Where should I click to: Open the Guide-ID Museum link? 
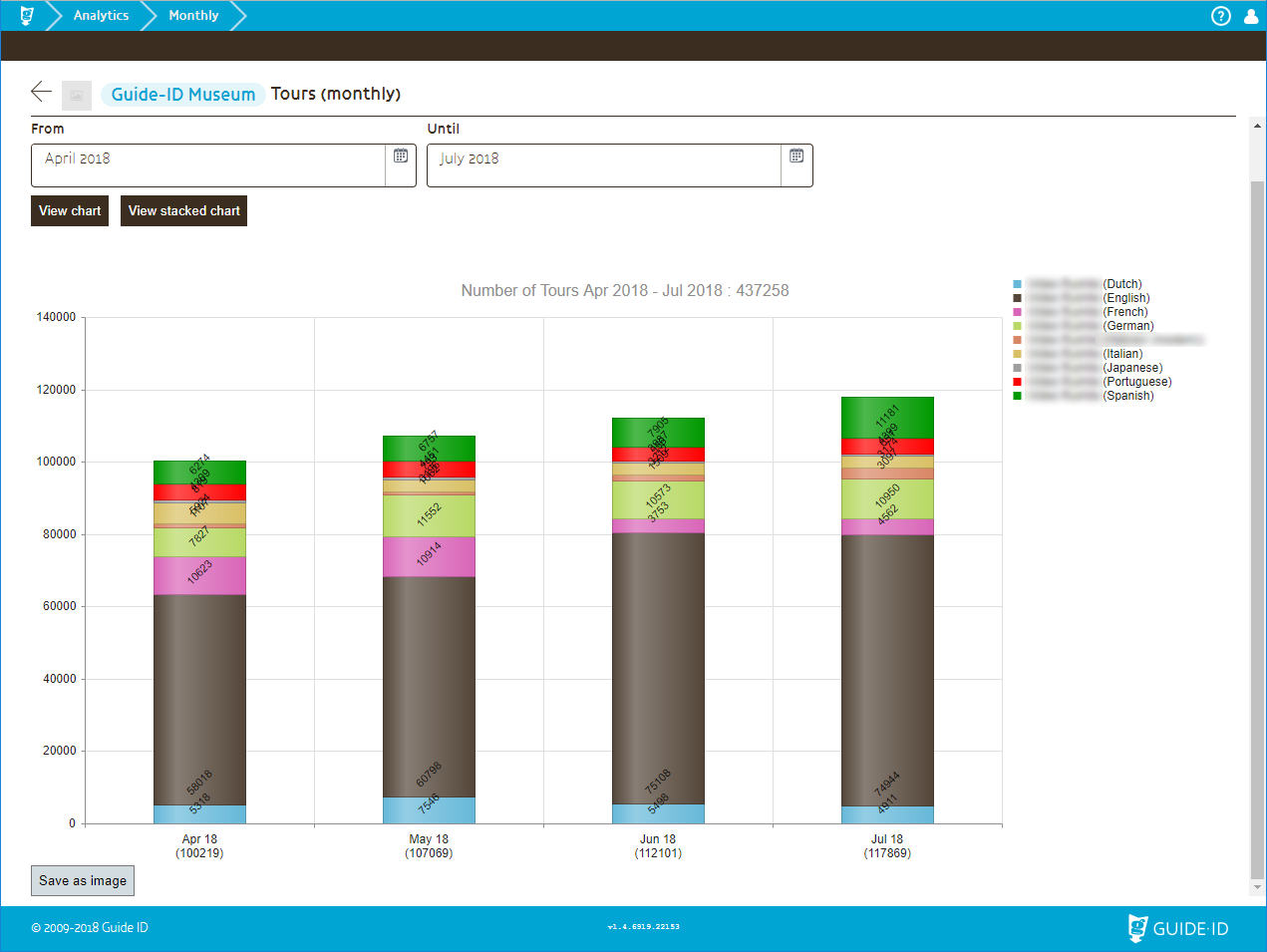pyautogui.click(x=183, y=94)
